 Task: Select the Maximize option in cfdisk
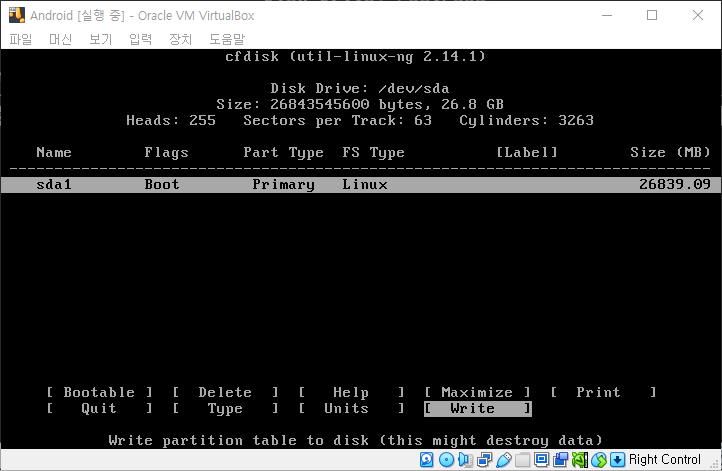tap(477, 392)
